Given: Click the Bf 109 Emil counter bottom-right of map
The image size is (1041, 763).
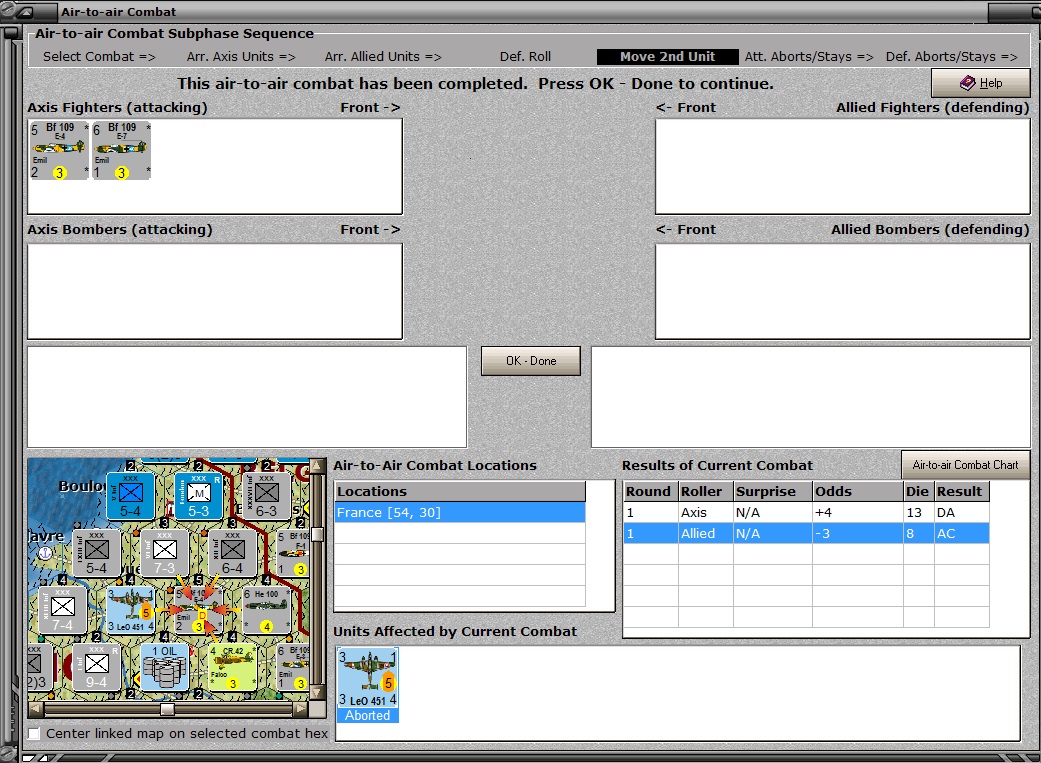Looking at the screenshot, I should [292, 667].
